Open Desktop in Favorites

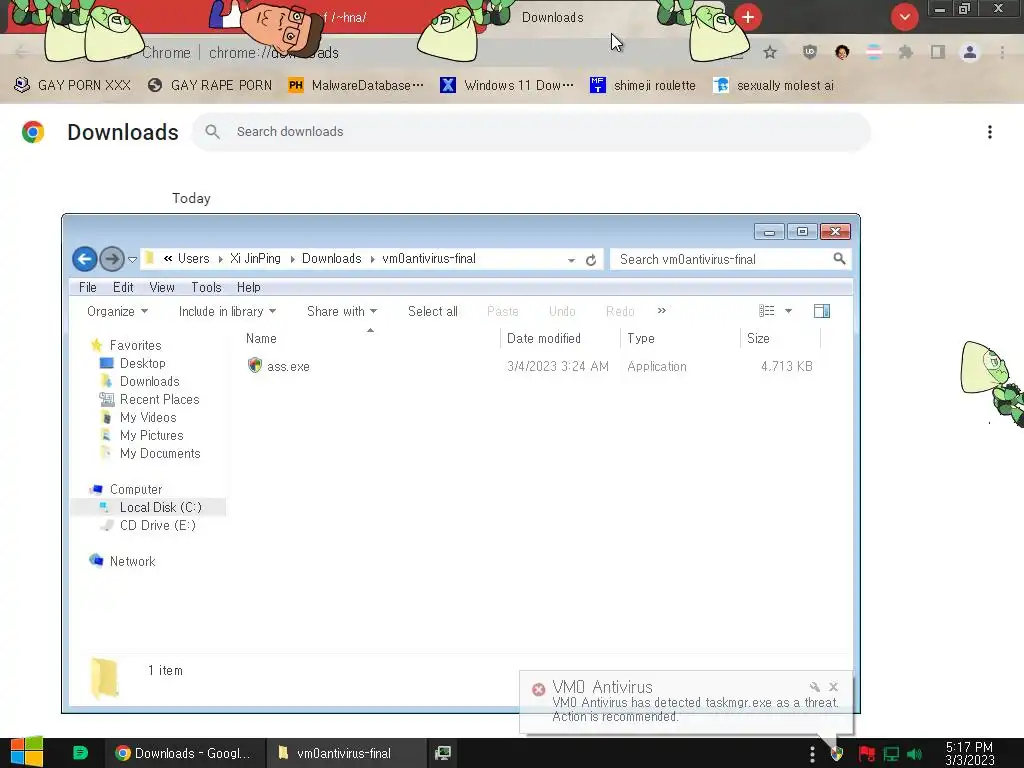[x=142, y=363]
